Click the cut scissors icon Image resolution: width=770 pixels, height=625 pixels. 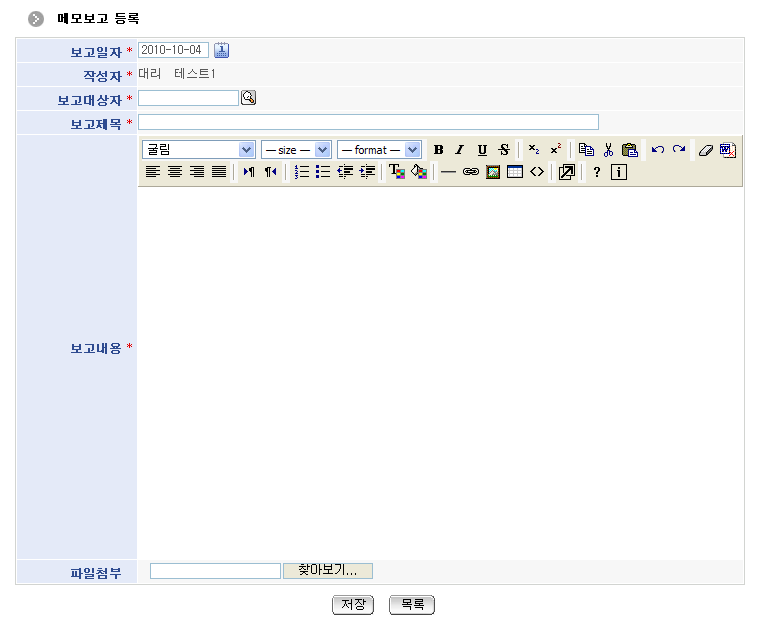[x=607, y=150]
